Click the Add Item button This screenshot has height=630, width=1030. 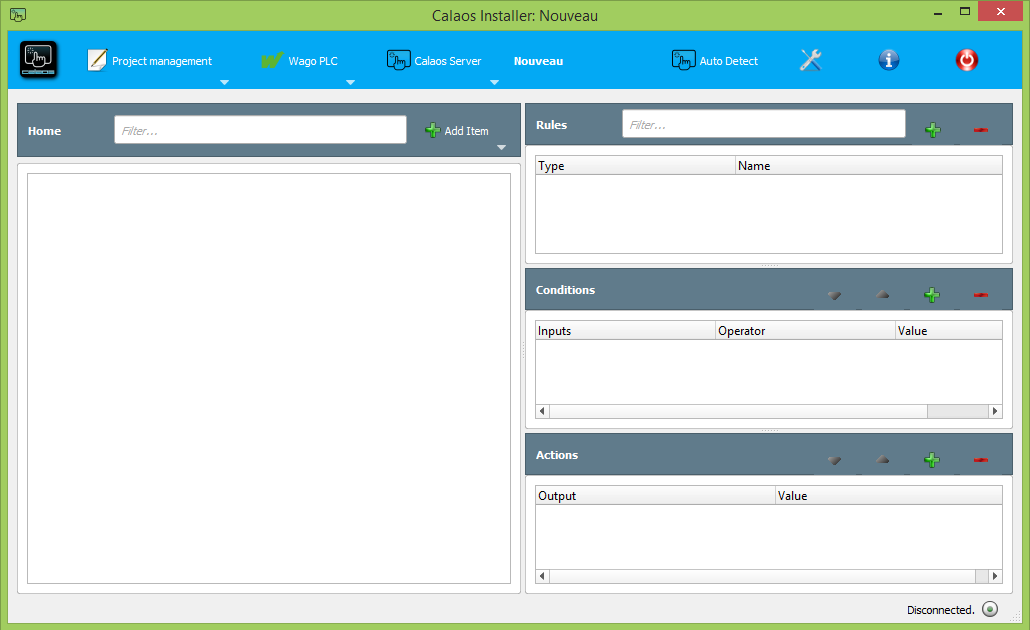457,131
